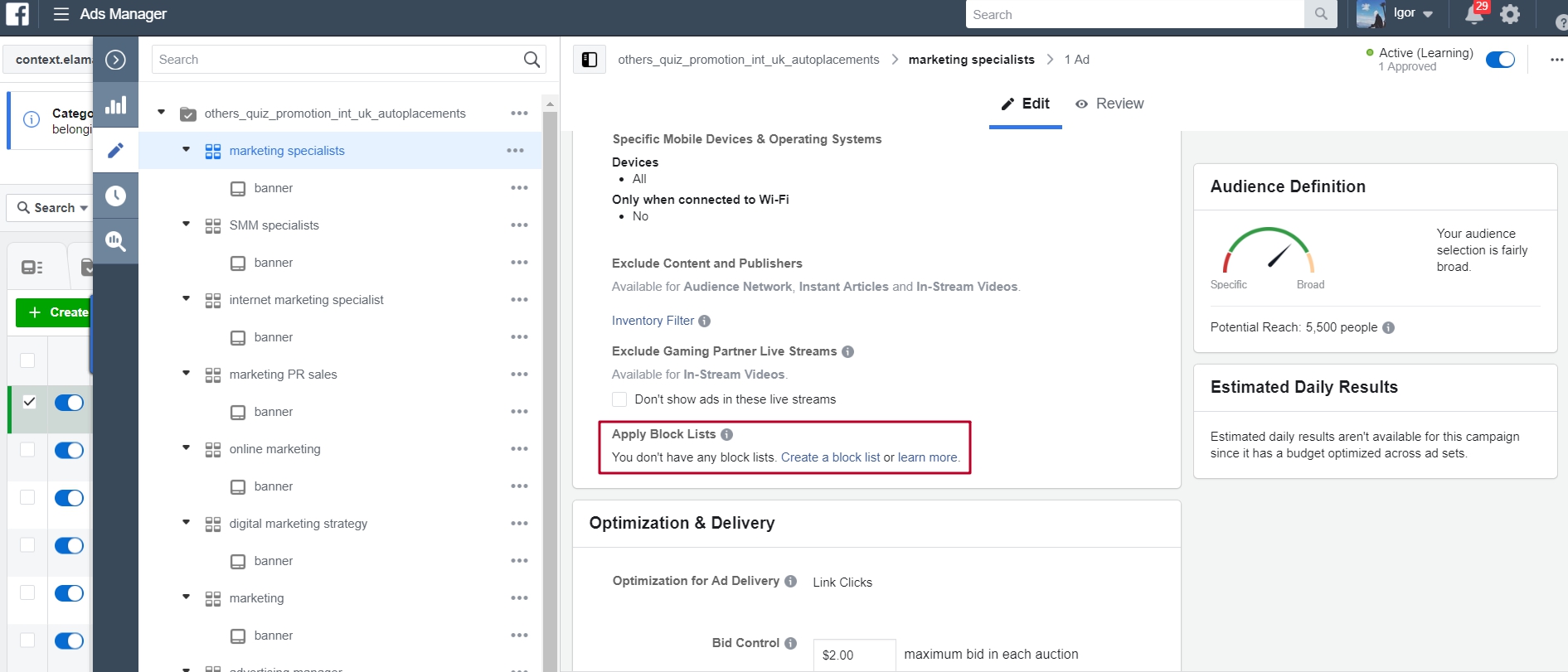Collapse the SMM specialists ad set
Image resolution: width=1568 pixels, height=672 pixels.
(x=187, y=225)
